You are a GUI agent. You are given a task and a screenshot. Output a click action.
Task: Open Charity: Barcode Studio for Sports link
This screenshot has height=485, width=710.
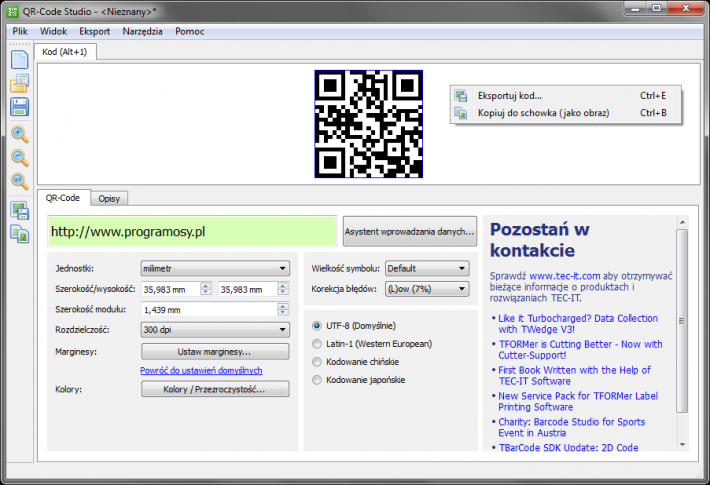tap(571, 427)
